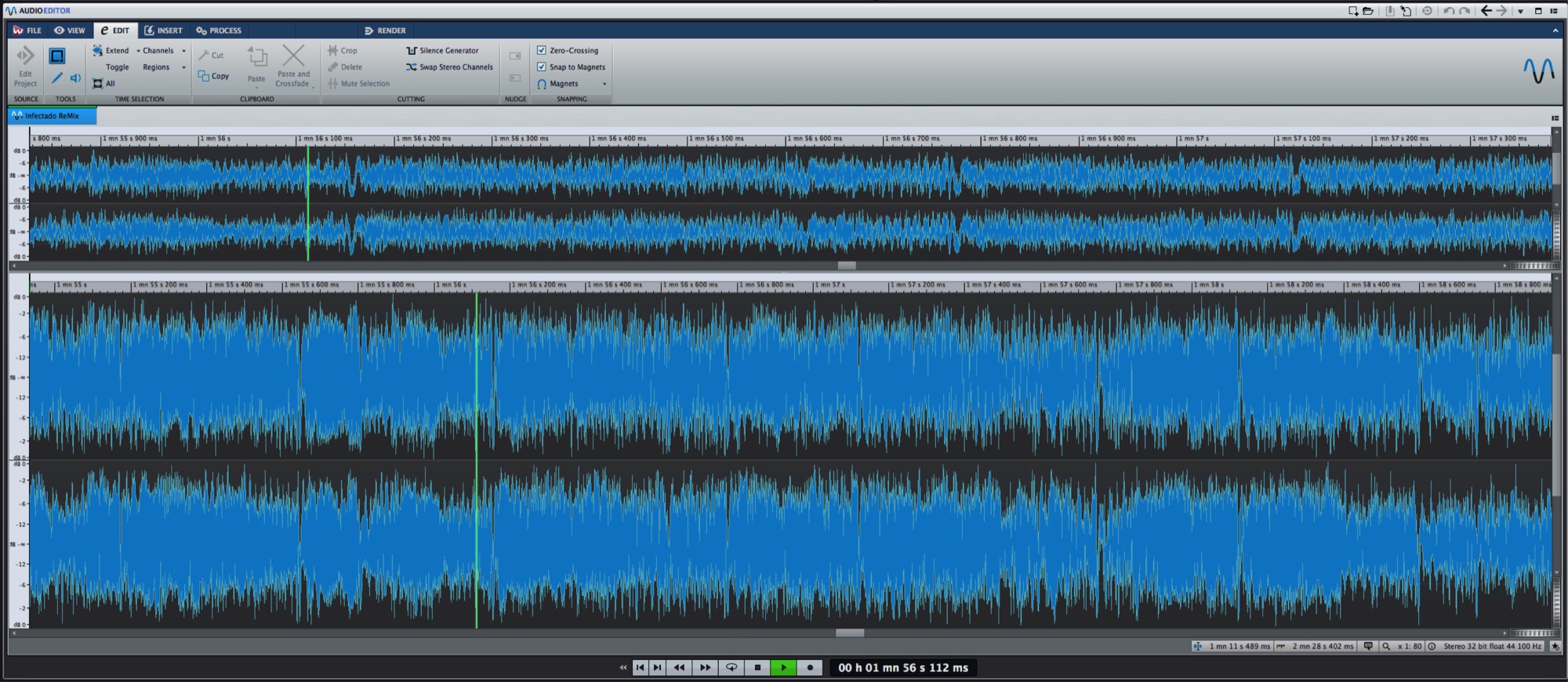Click the Swap Stereo Channels icon

coord(411,67)
